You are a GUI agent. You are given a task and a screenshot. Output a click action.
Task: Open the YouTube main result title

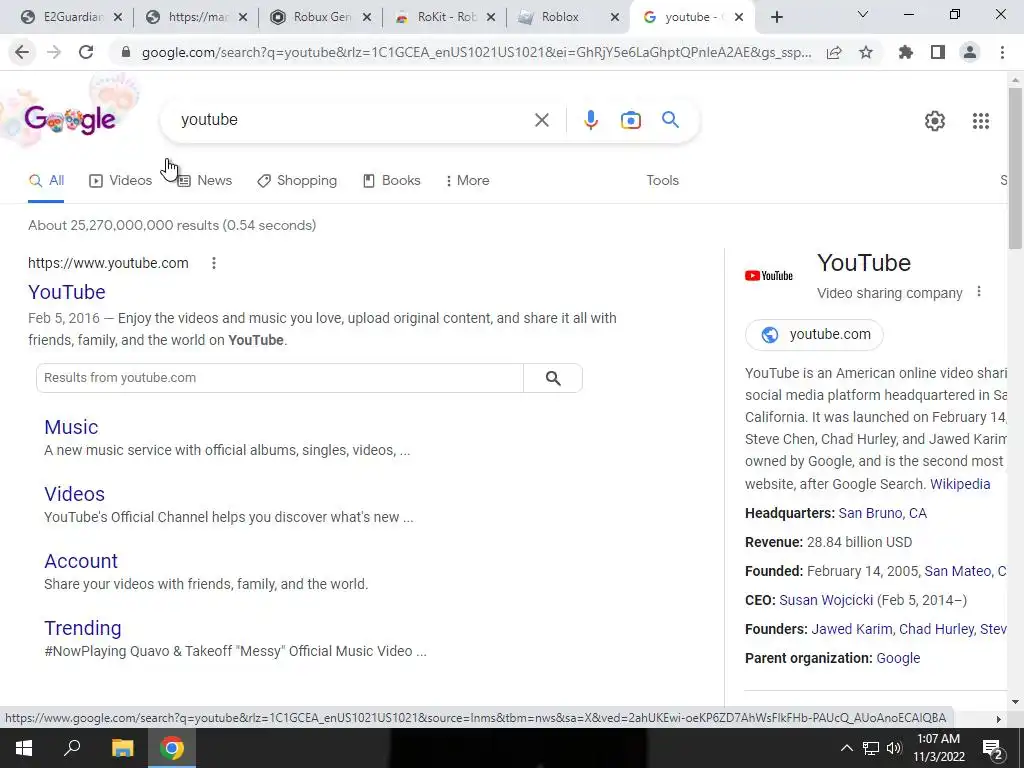67,292
